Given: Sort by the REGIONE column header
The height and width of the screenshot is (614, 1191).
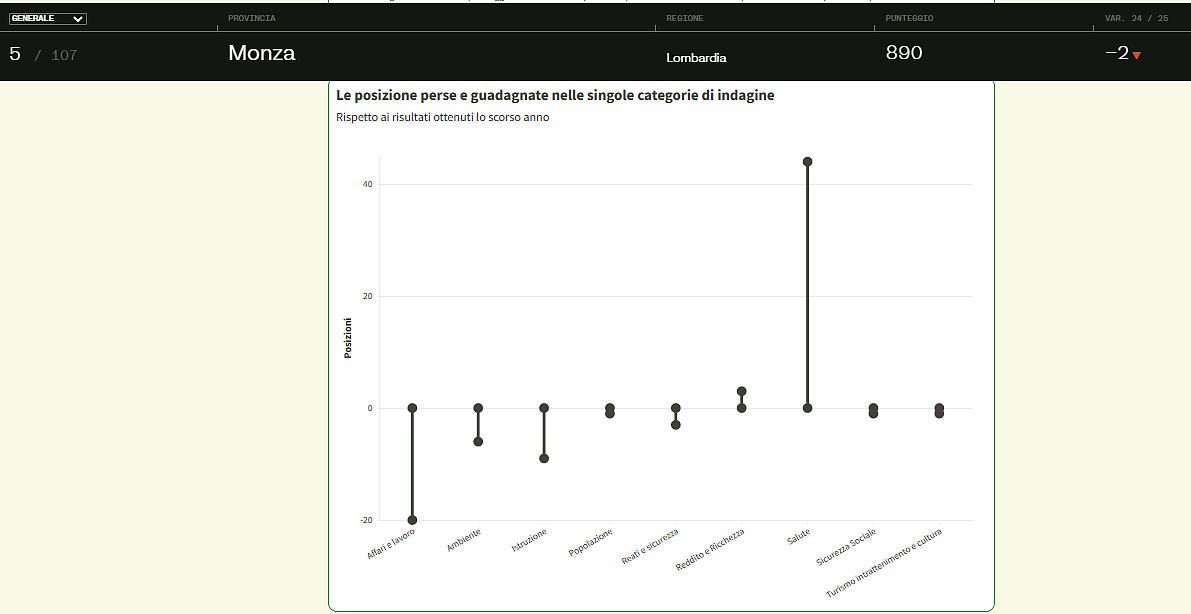Looking at the screenshot, I should click(685, 19).
